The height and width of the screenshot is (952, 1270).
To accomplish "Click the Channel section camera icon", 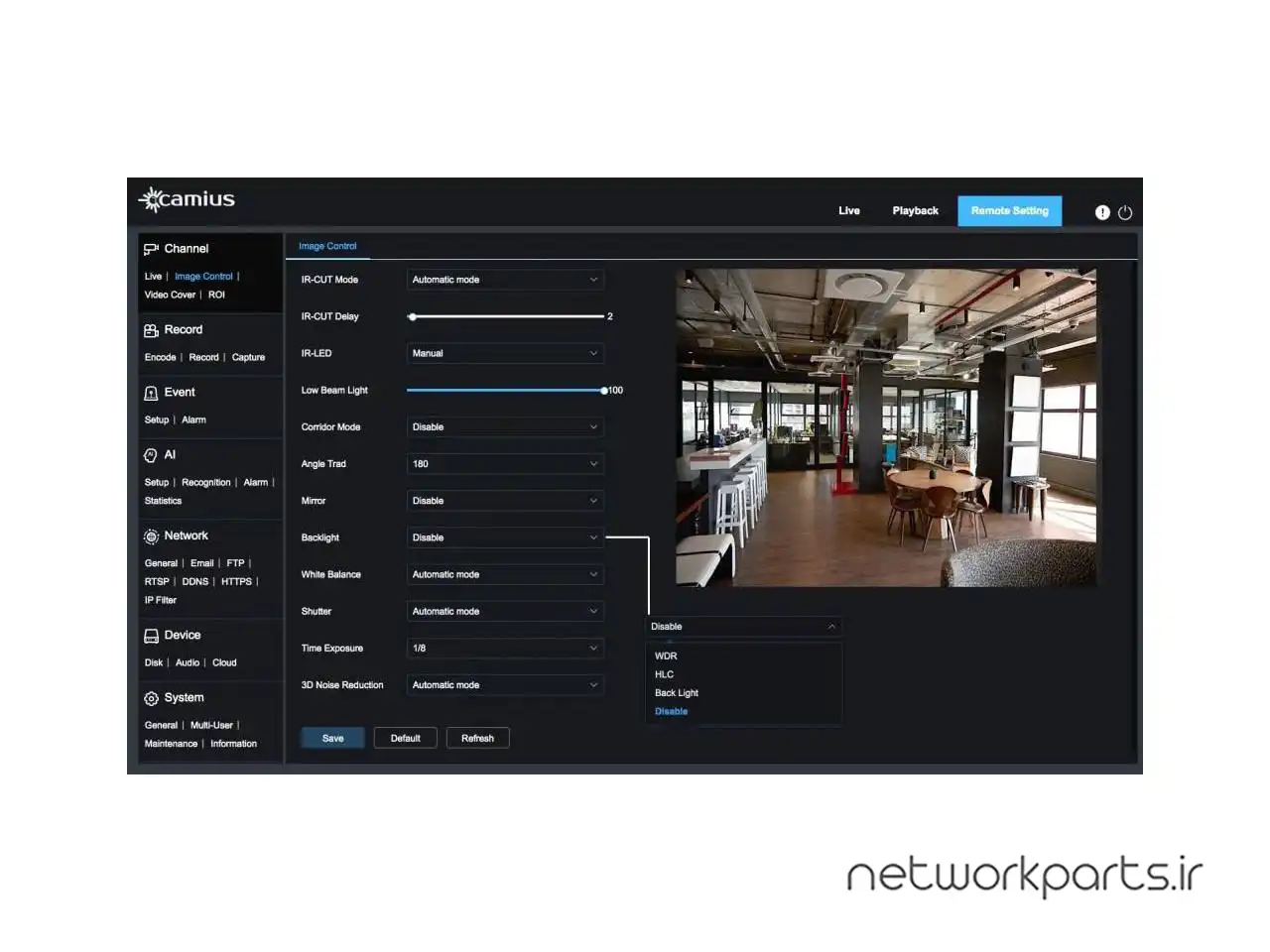I will (x=151, y=249).
